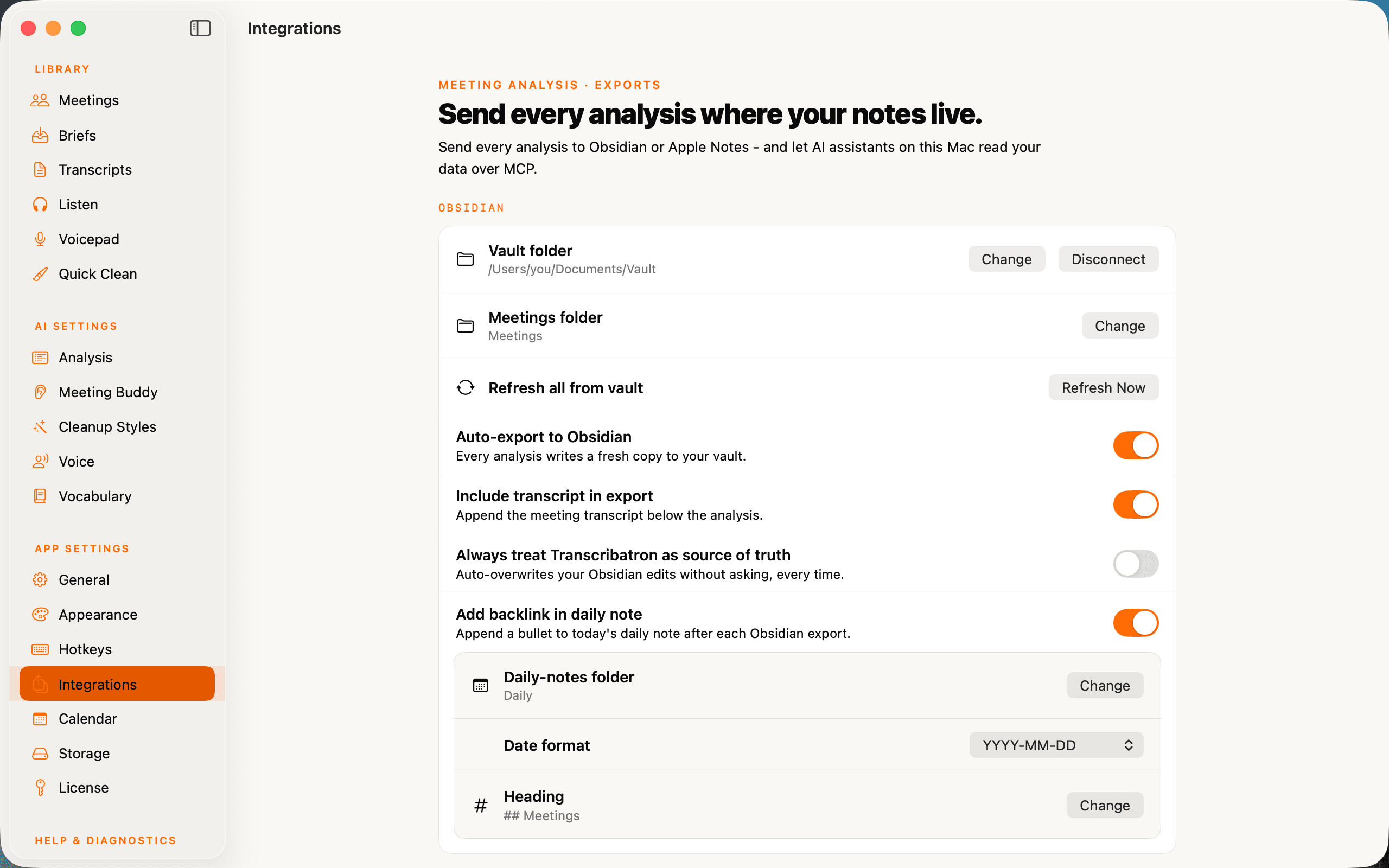Disable Auto-export to Obsidian toggle
Screen dimensions: 1389x868
pyautogui.click(x=1136, y=445)
